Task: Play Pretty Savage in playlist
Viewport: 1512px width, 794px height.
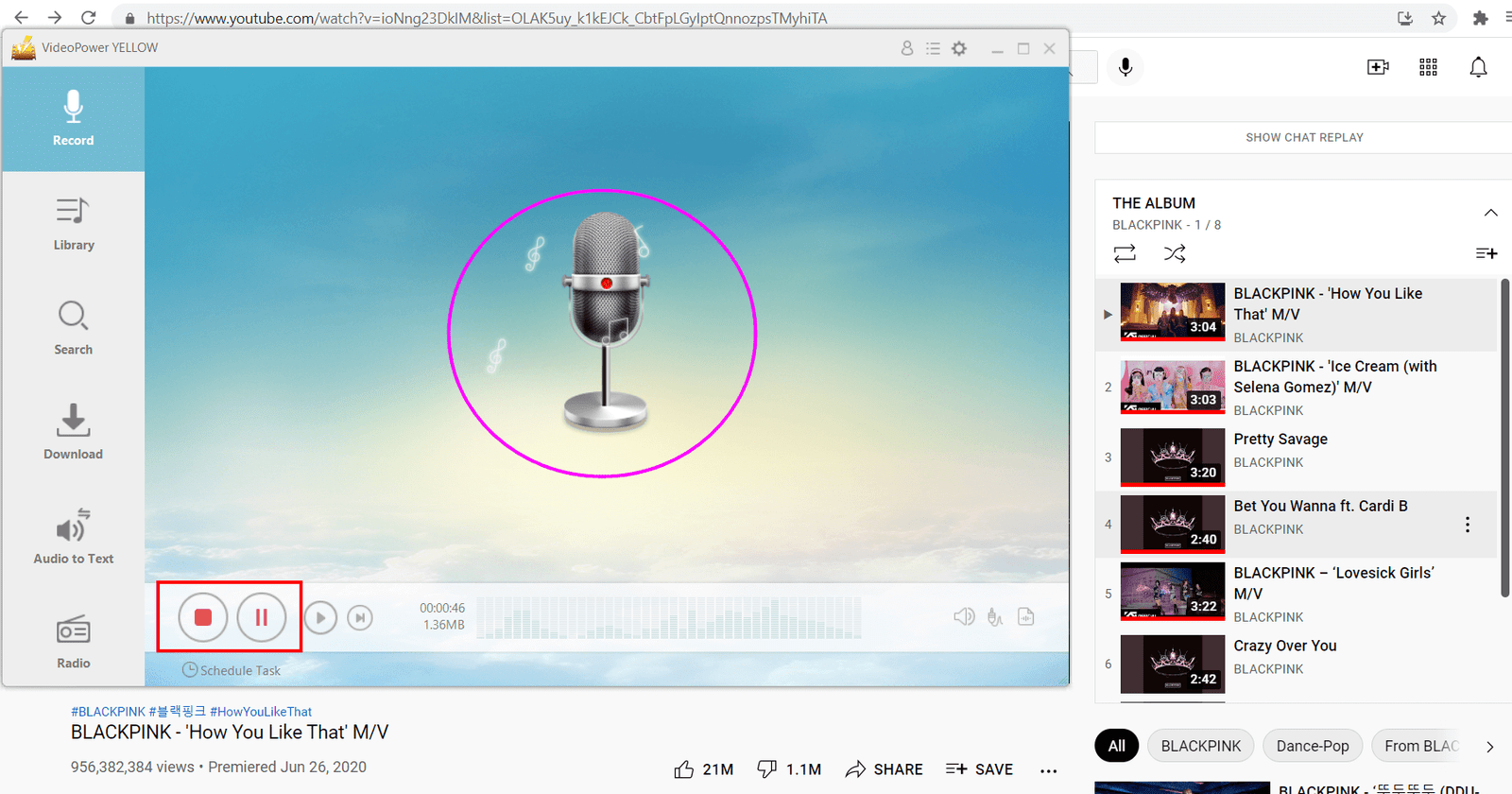Action: [1297, 457]
